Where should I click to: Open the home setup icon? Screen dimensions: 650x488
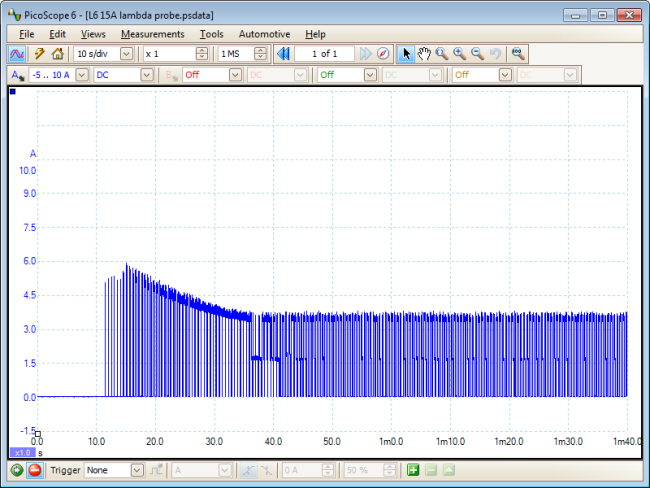coord(57,53)
